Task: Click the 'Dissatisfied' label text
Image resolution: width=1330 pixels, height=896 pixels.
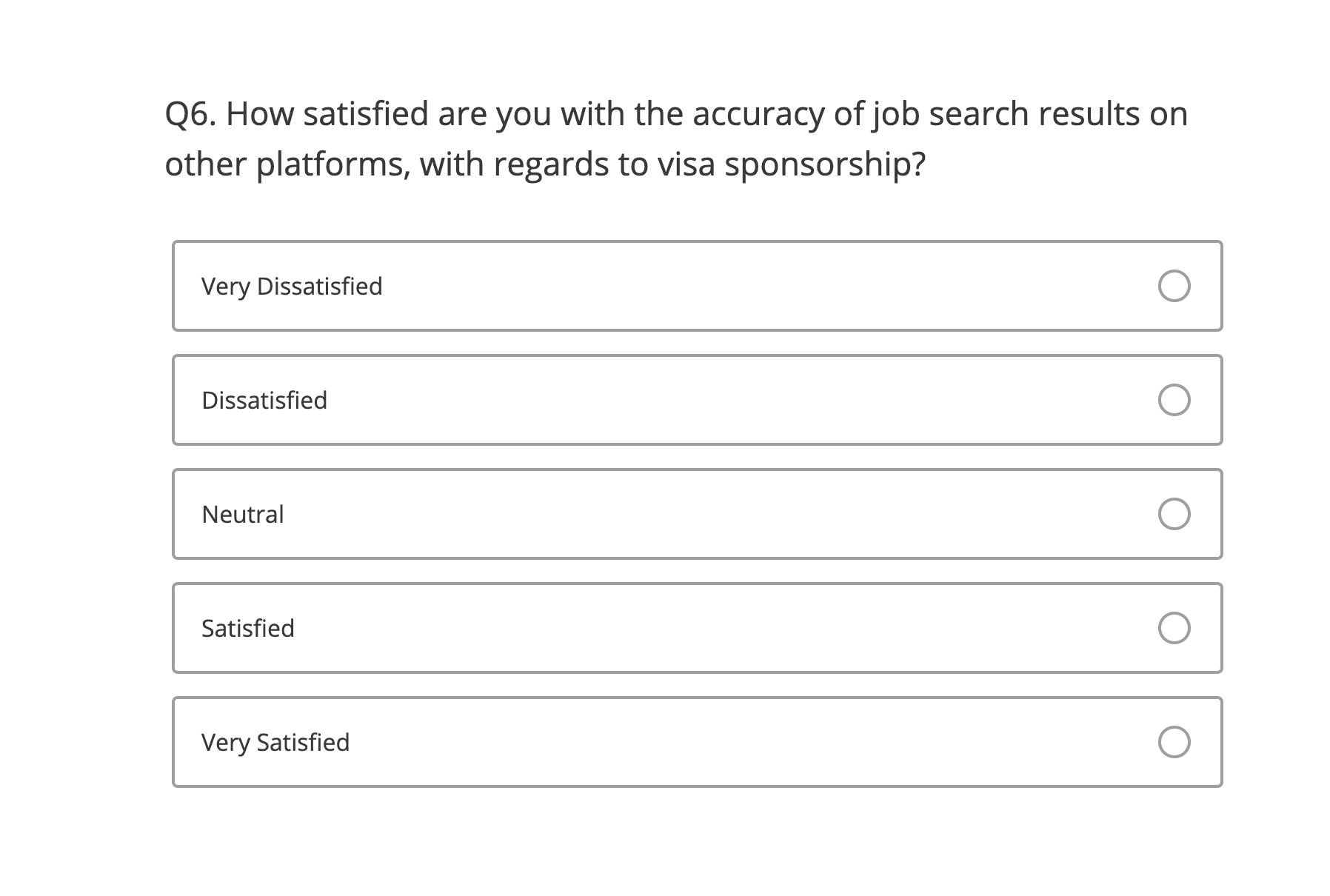Action: [x=264, y=400]
